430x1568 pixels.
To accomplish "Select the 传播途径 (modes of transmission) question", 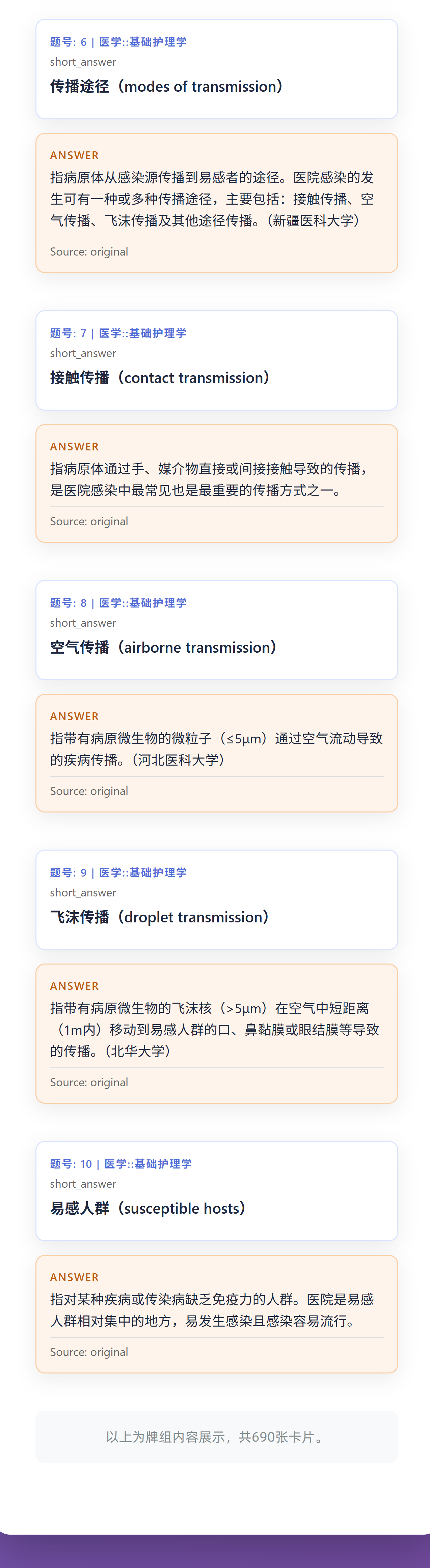I will [166, 86].
